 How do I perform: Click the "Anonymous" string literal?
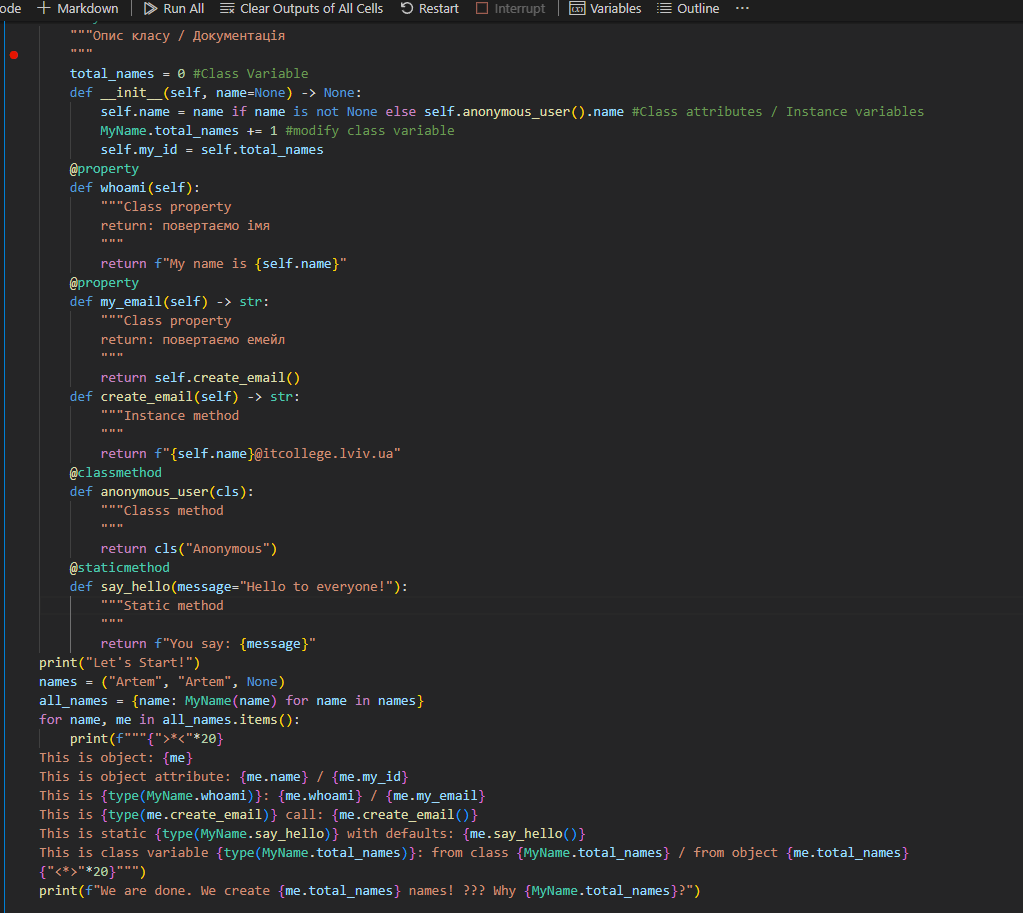(x=224, y=548)
